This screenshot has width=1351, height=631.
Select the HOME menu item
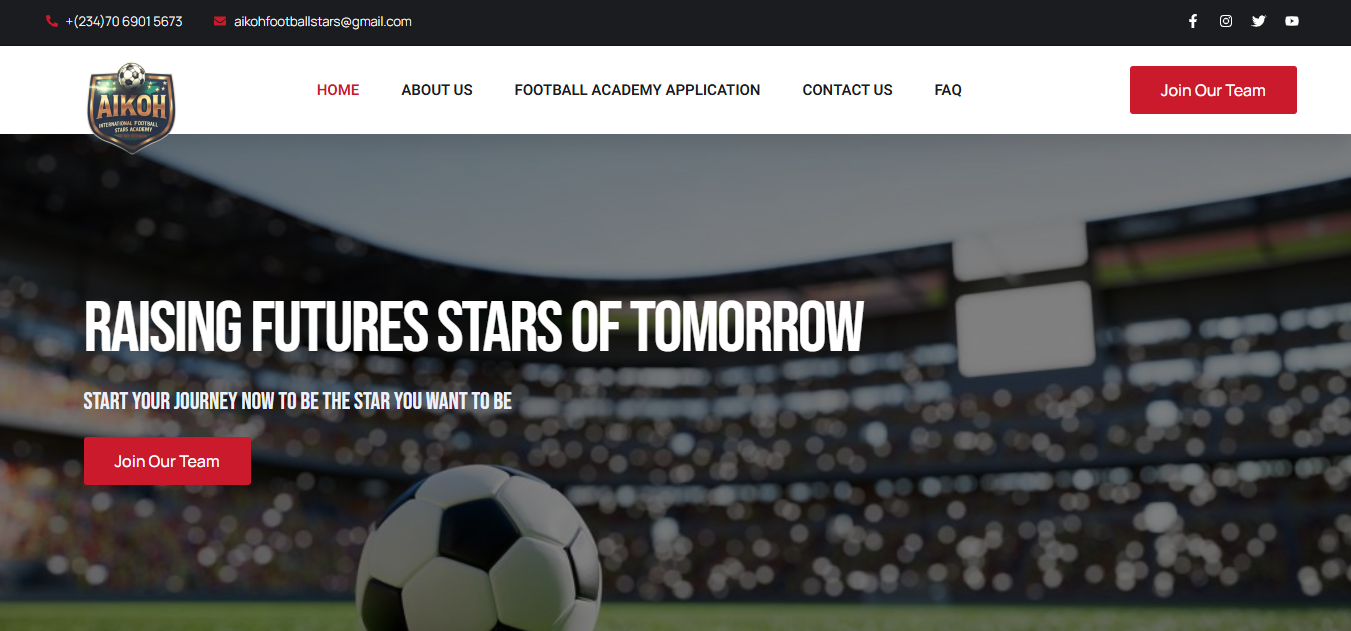click(x=338, y=90)
